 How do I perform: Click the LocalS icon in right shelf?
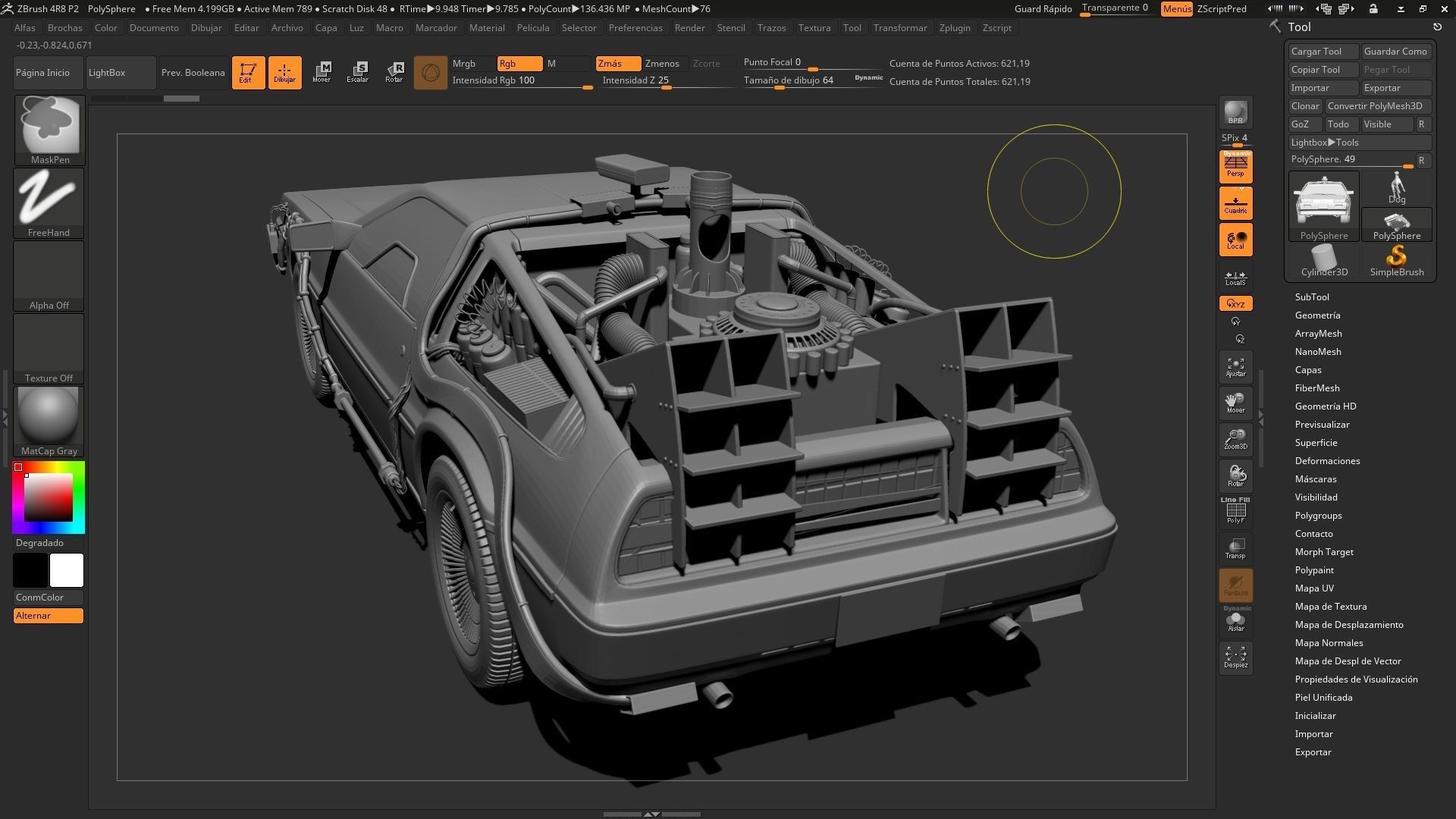coord(1236,278)
